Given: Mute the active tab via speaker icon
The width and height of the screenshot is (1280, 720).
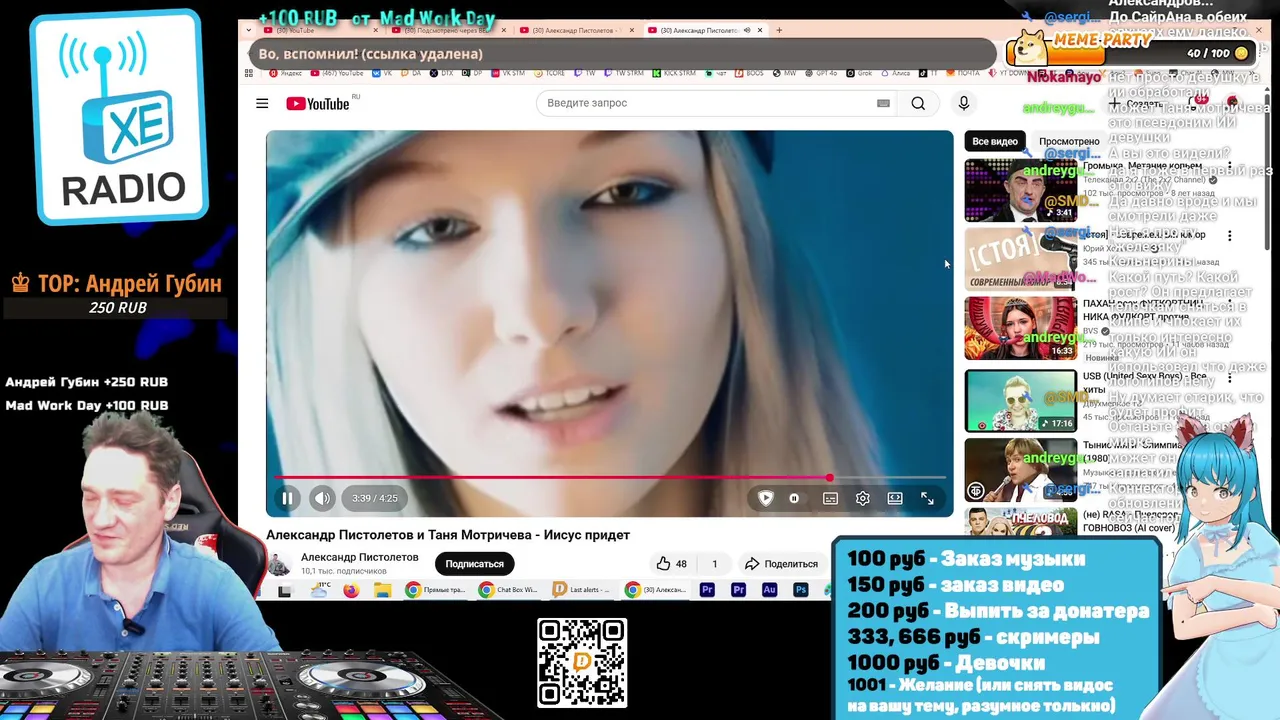Looking at the screenshot, I should pyautogui.click(x=747, y=30).
